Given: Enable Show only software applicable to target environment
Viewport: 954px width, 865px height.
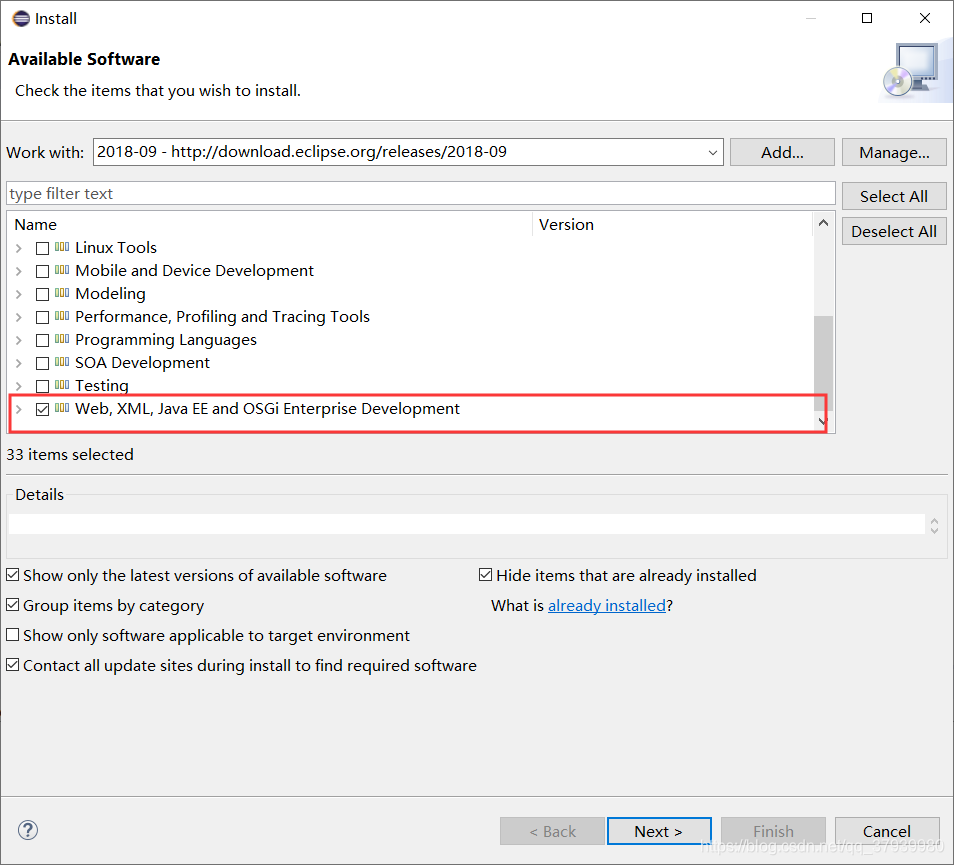Looking at the screenshot, I should (x=12, y=634).
